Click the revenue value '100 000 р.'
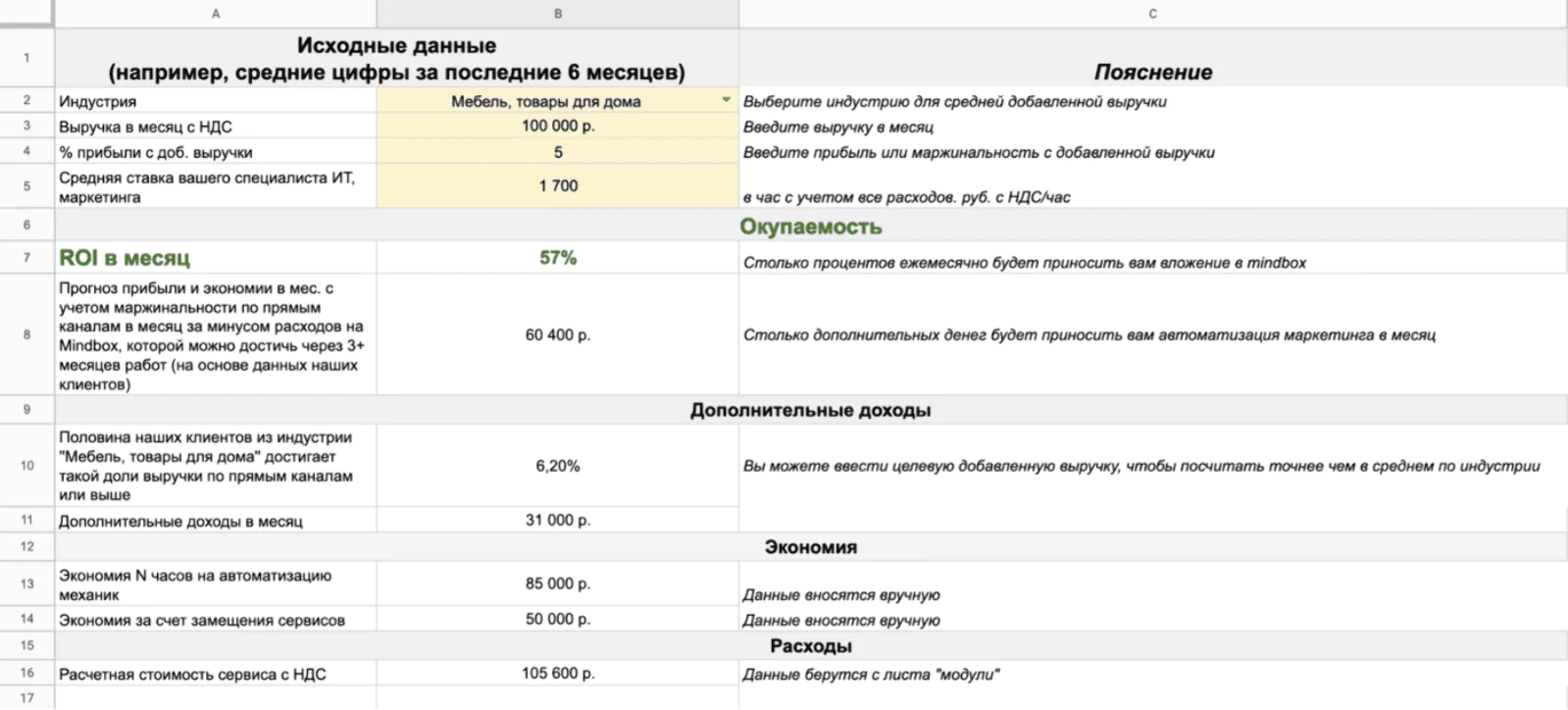The height and width of the screenshot is (710, 1568). pos(558,126)
